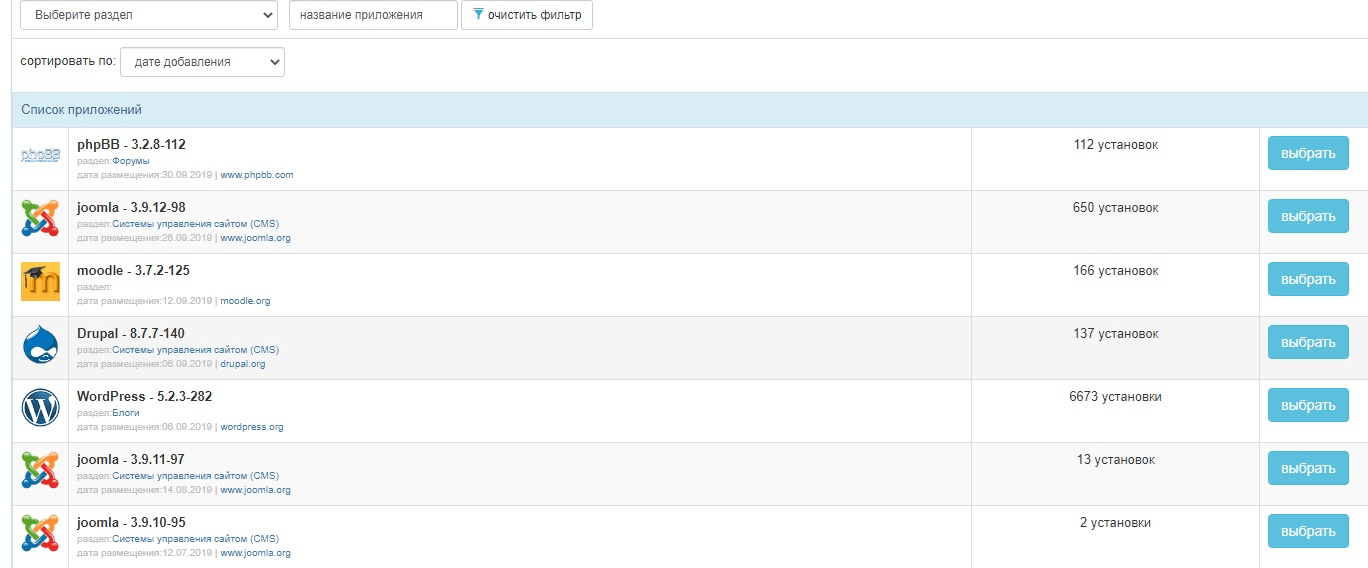The image size is (1368, 568).
Task: Click the '137 установок' count
Action: [1116, 334]
